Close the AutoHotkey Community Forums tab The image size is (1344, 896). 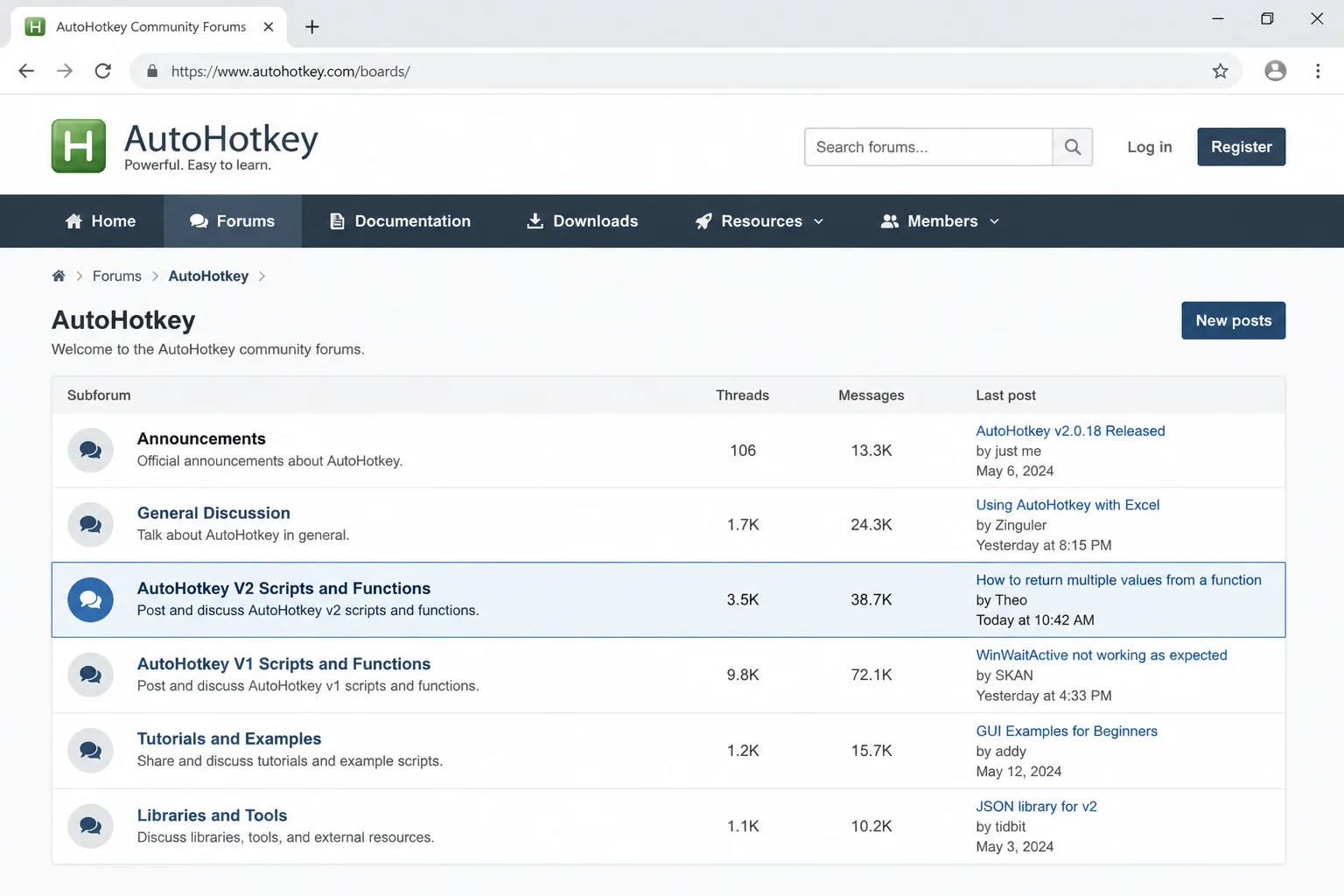(x=269, y=27)
